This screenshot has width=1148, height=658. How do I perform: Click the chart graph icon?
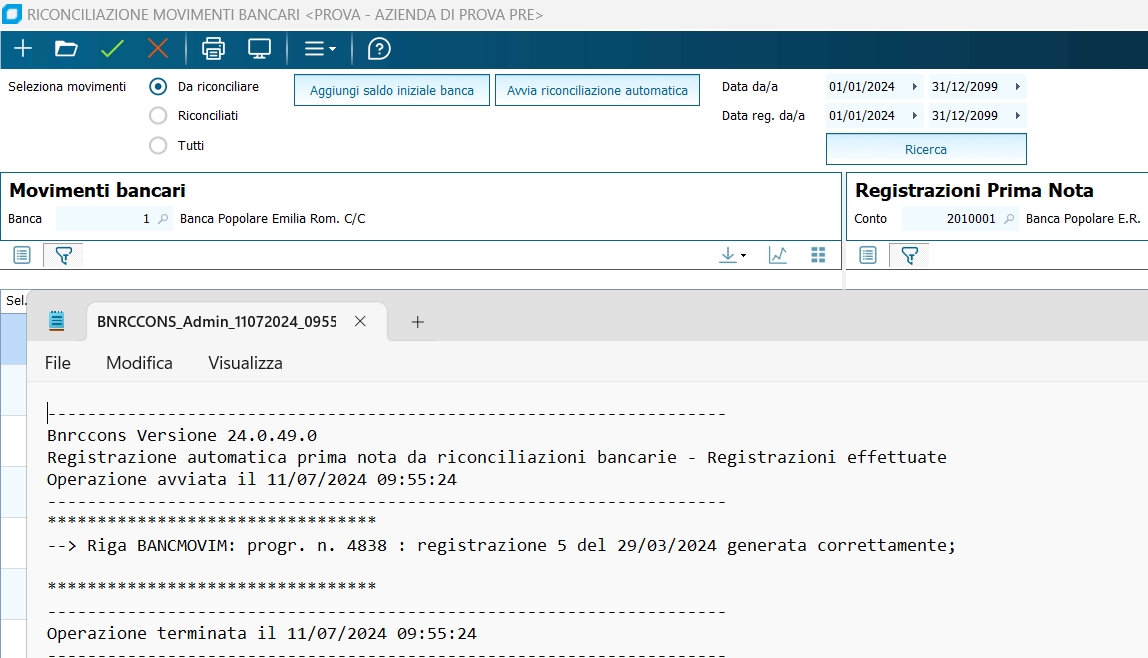tap(778, 255)
